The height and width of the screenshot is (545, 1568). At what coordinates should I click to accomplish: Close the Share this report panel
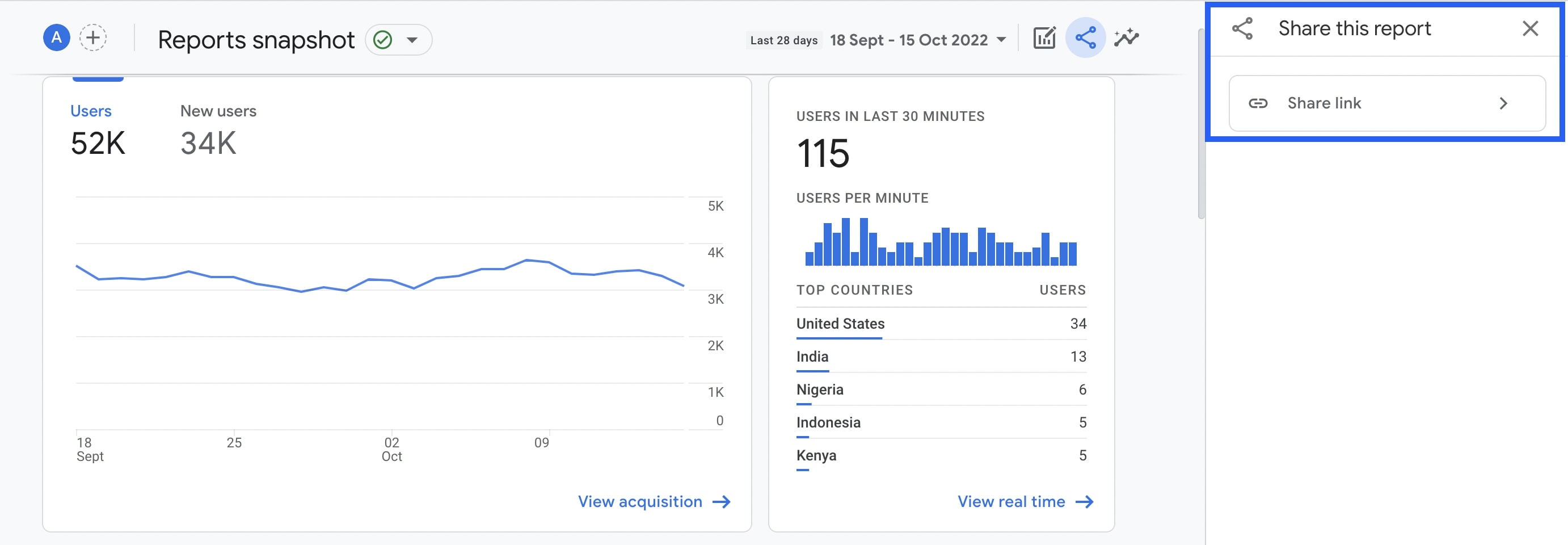(1529, 28)
